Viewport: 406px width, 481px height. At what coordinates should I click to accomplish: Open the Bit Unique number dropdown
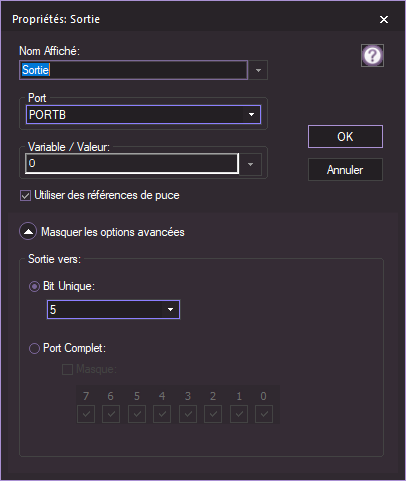tap(113, 310)
